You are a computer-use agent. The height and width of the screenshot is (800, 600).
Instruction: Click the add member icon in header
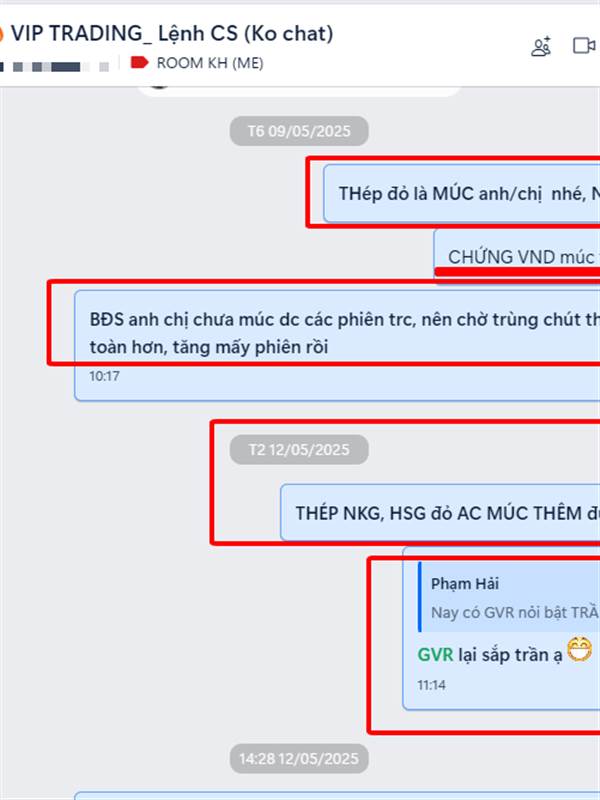click(x=541, y=46)
